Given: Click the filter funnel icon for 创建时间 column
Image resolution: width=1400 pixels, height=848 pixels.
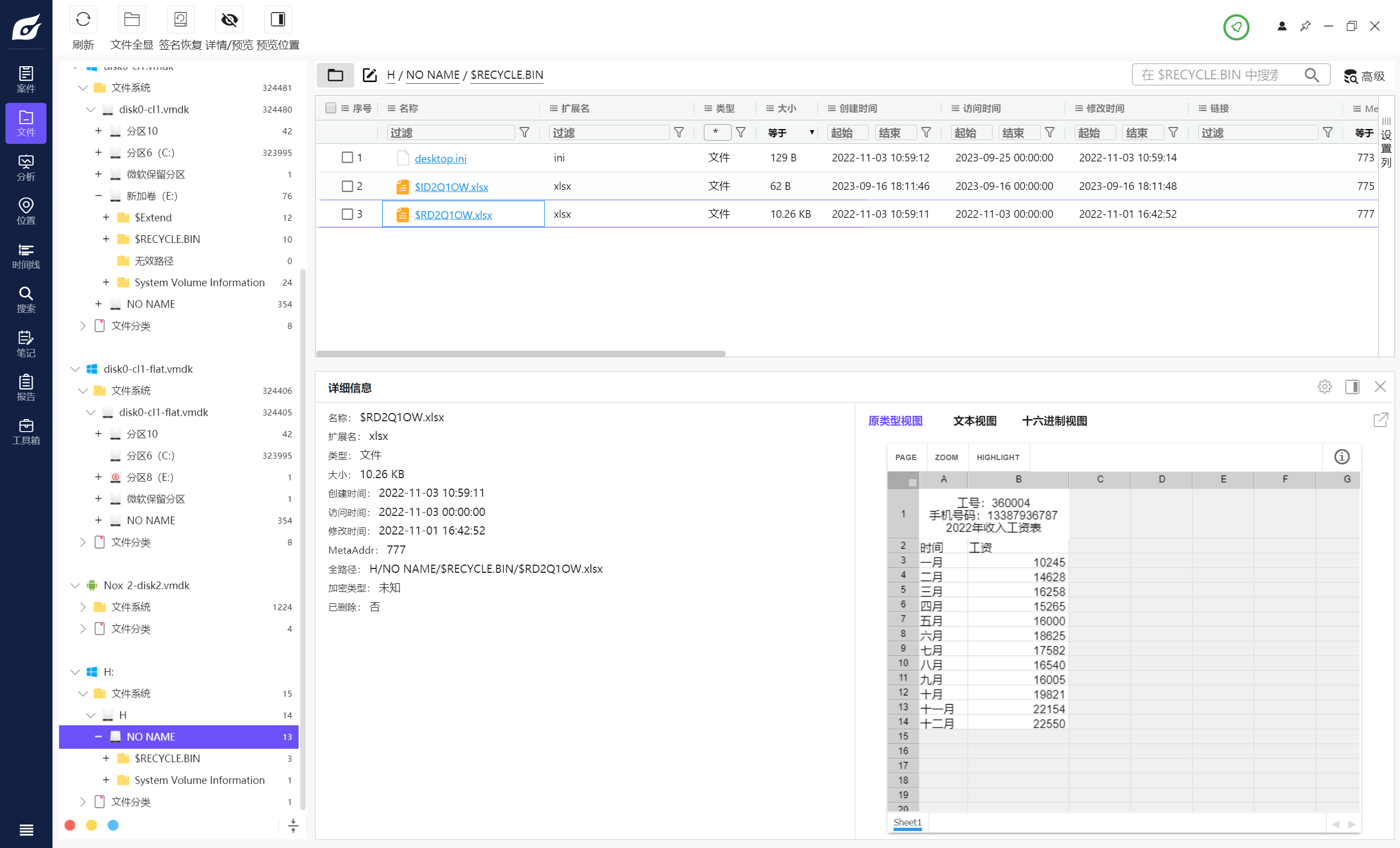Looking at the screenshot, I should (925, 132).
